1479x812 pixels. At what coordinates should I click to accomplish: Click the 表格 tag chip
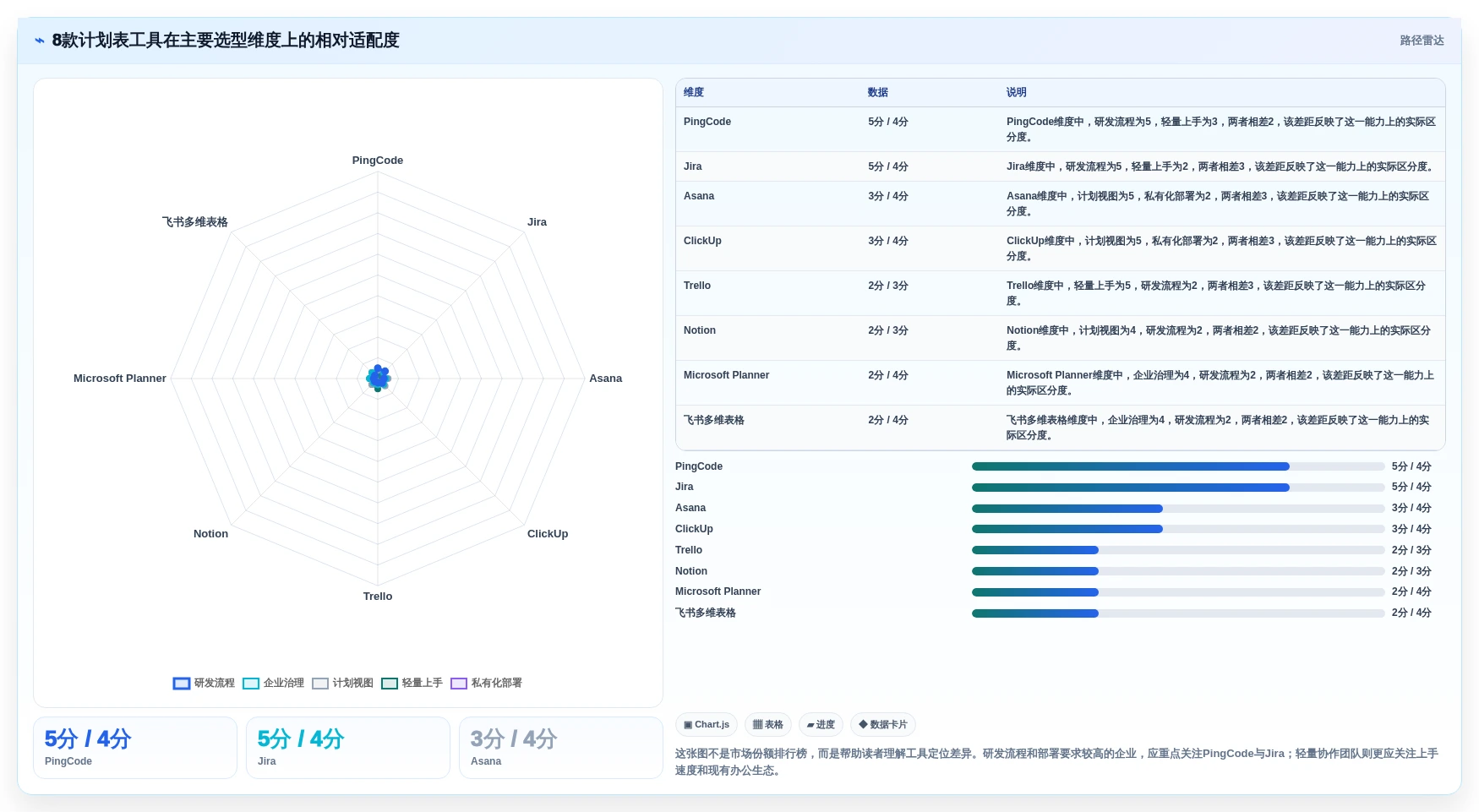point(768,725)
